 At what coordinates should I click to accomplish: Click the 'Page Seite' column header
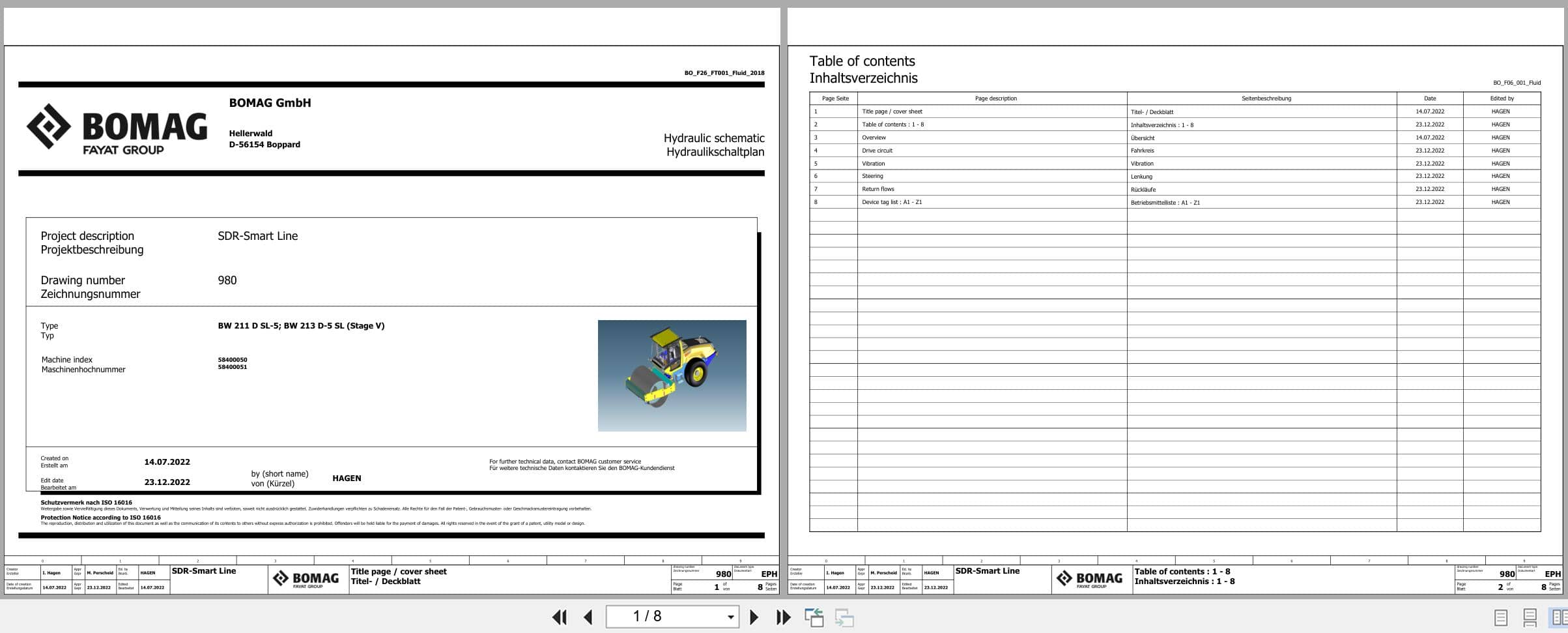click(835, 98)
